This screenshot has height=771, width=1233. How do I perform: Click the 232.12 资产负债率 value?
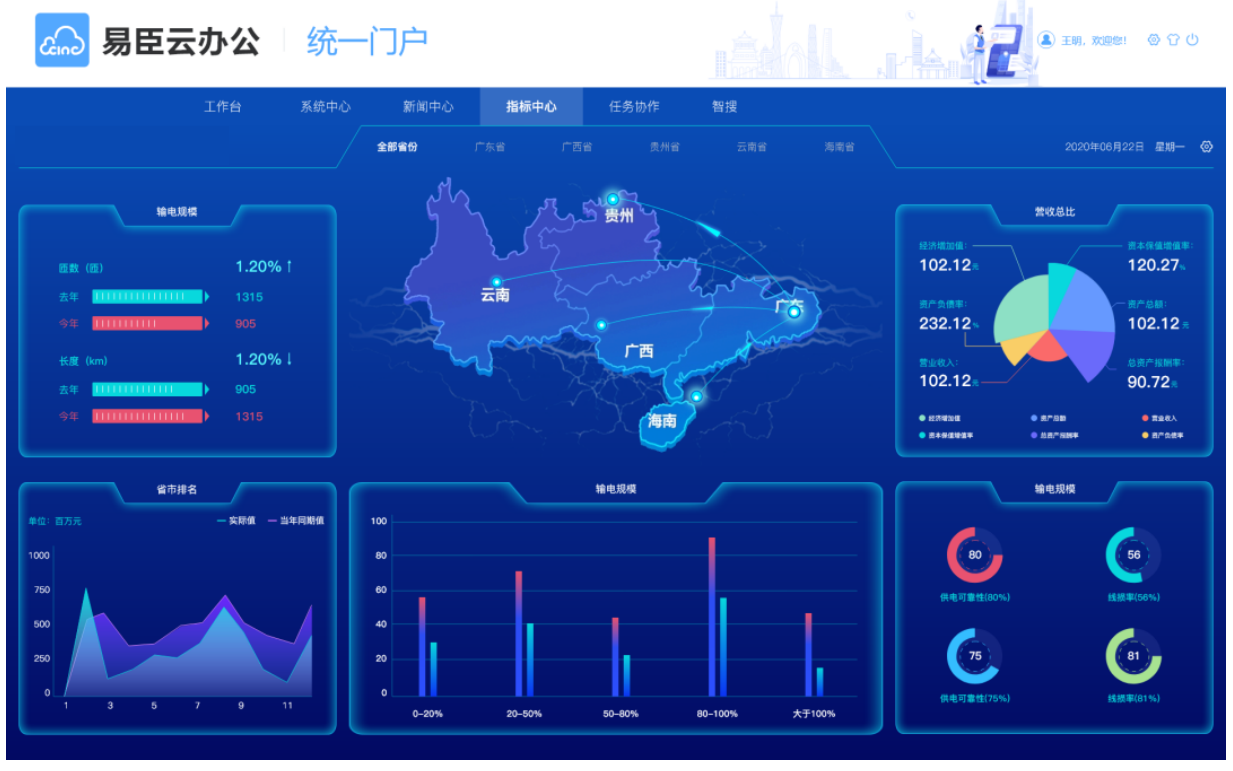point(945,324)
